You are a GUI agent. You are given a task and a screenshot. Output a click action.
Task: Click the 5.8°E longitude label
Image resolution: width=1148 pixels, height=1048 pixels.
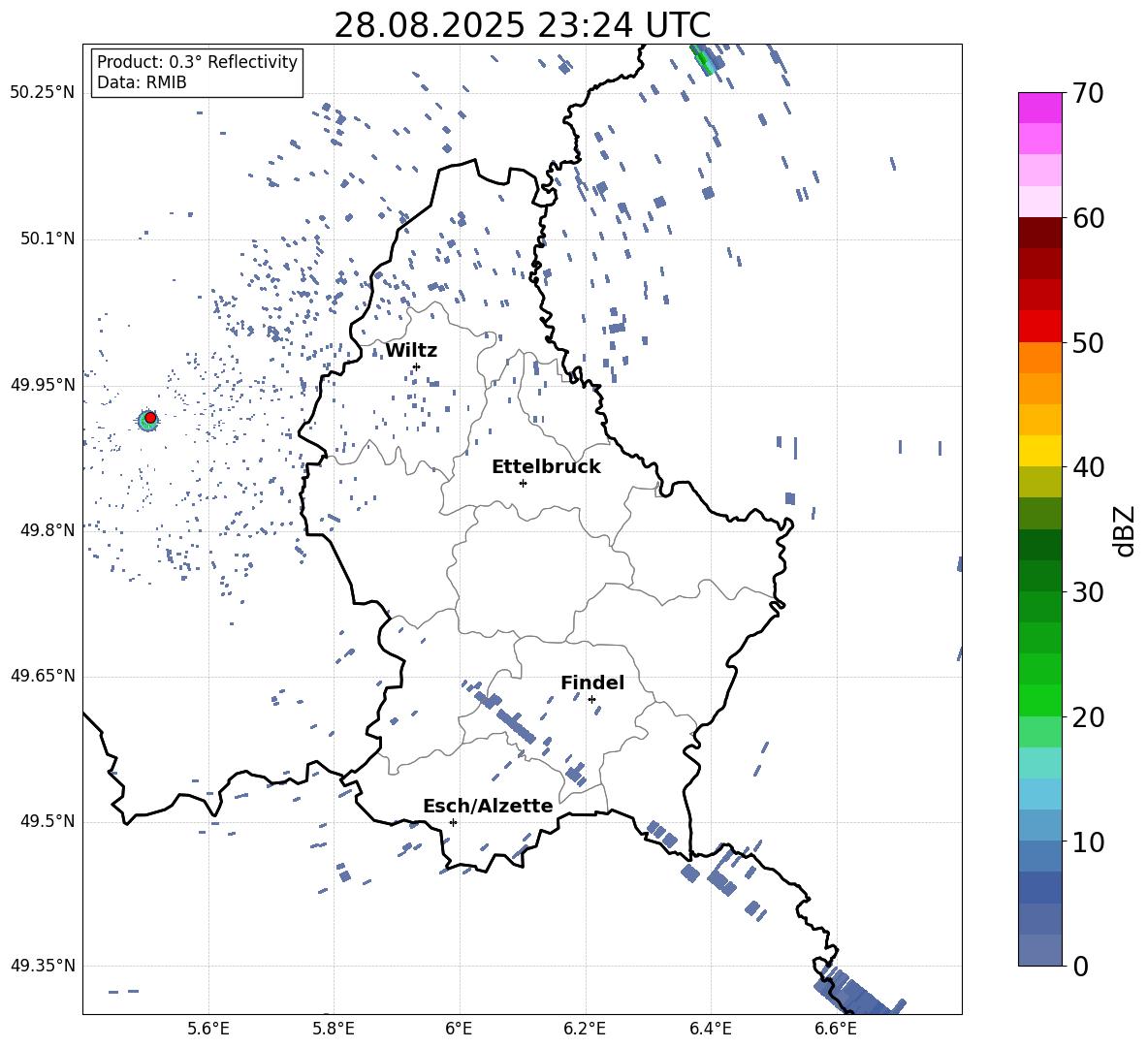point(334,1029)
